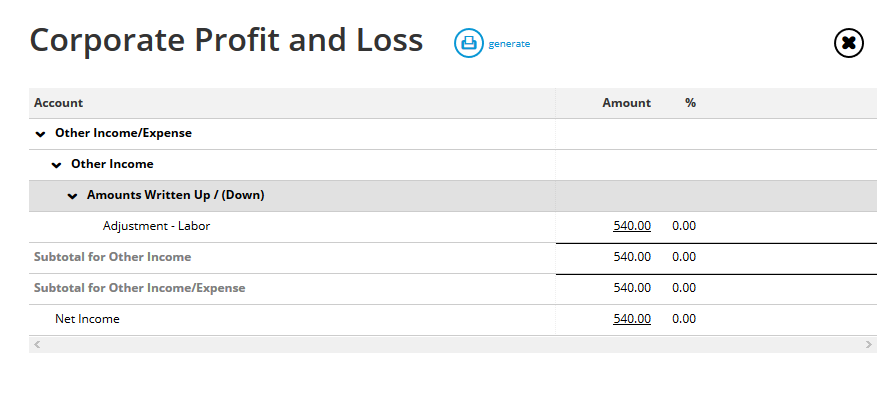Select the Net Income row label
The height and width of the screenshot is (399, 888).
(x=87, y=319)
